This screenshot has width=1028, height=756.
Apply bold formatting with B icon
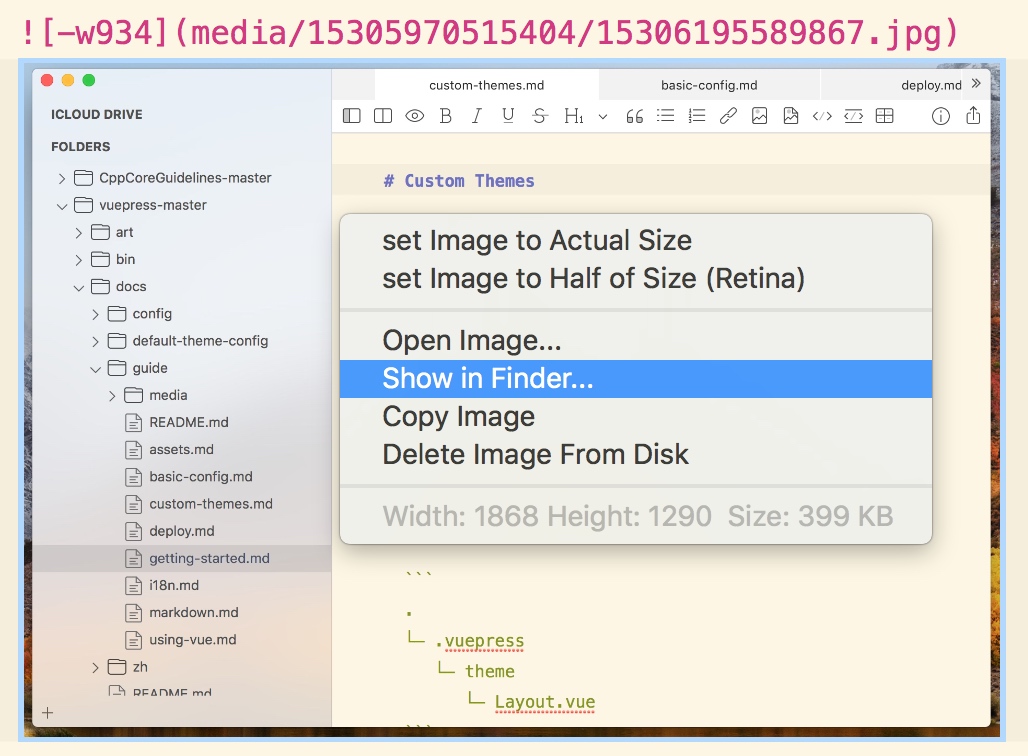click(446, 116)
